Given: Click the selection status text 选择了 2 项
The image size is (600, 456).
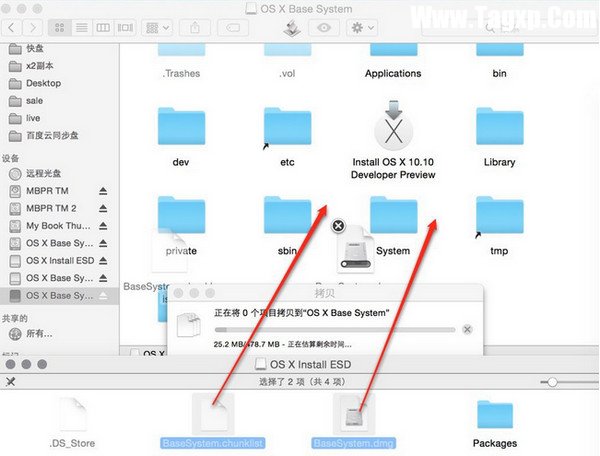Looking at the screenshot, I should point(302,382).
